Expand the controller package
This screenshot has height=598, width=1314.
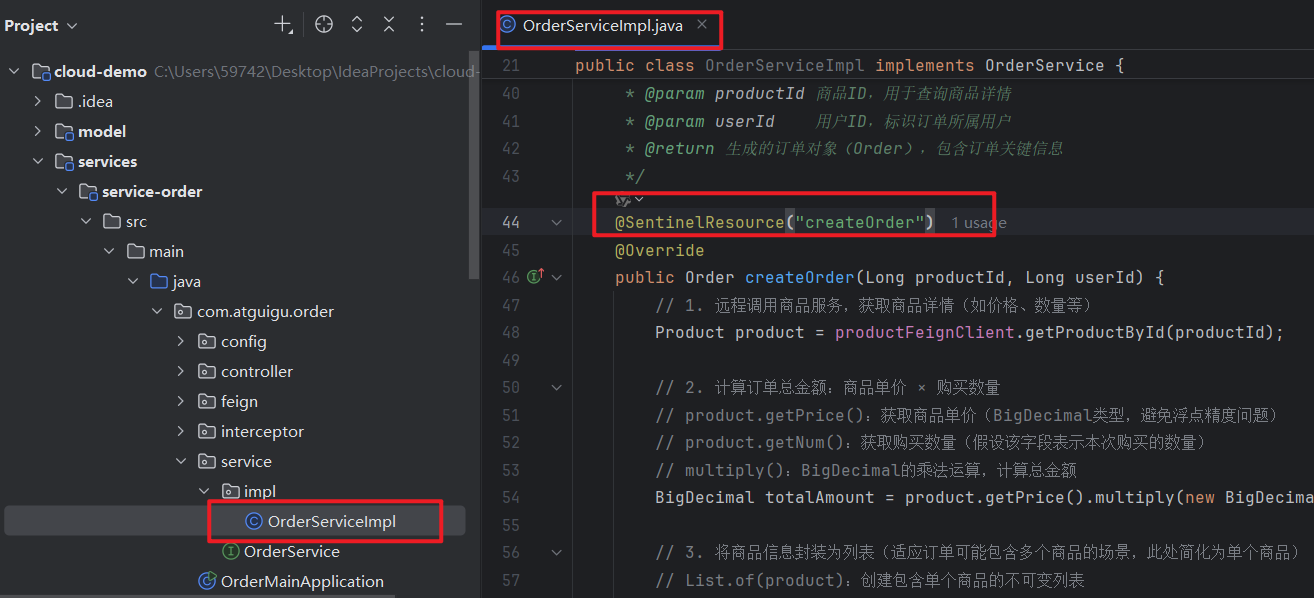pyautogui.click(x=181, y=371)
